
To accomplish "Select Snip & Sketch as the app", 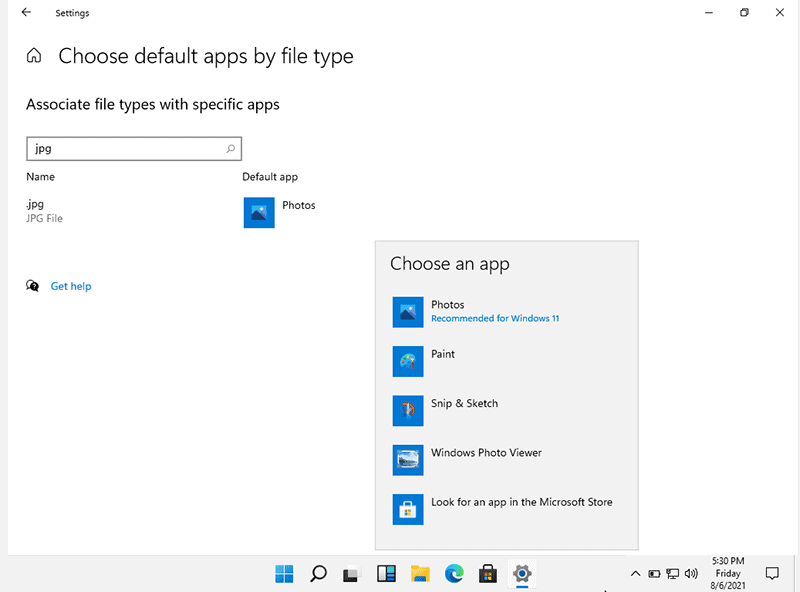I will pos(506,410).
